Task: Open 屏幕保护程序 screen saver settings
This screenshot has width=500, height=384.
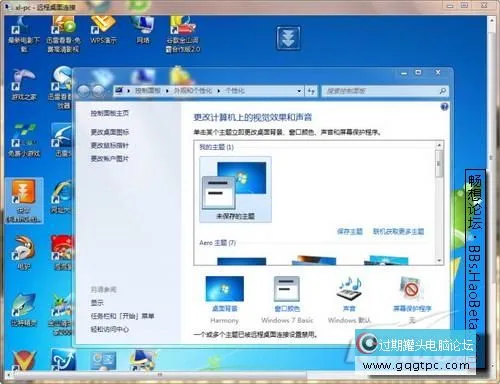Action: 412,299
